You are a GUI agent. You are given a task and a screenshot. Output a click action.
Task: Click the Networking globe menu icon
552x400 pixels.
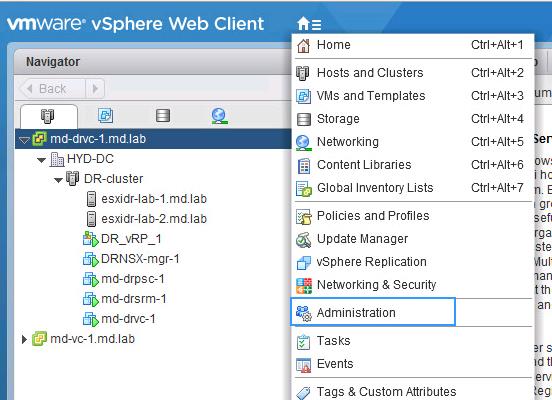(x=303, y=143)
